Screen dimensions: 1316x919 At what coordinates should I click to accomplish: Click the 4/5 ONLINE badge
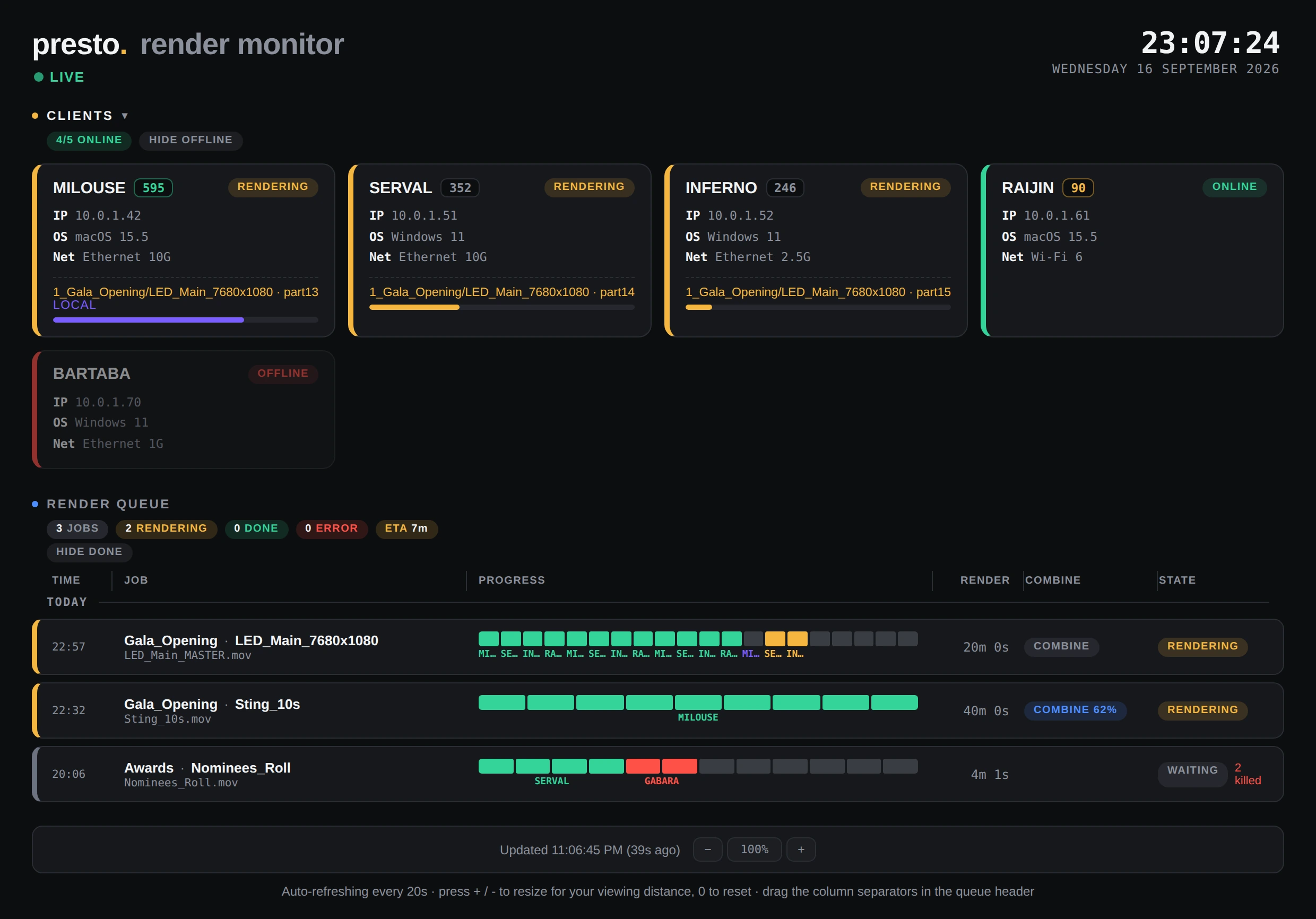[x=89, y=141]
